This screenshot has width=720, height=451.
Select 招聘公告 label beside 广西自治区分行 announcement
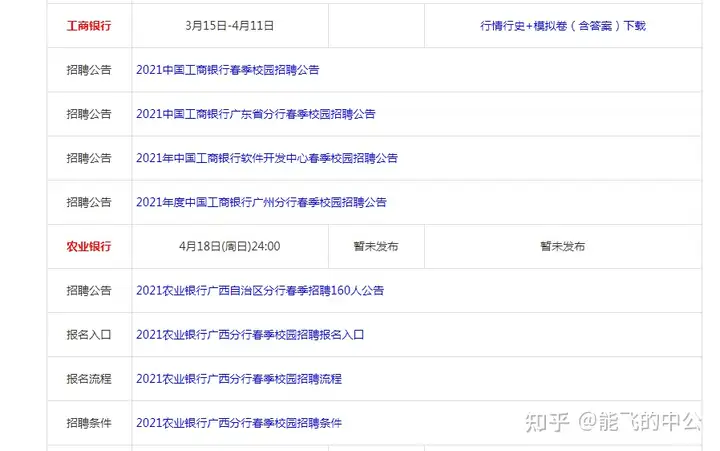[89, 290]
